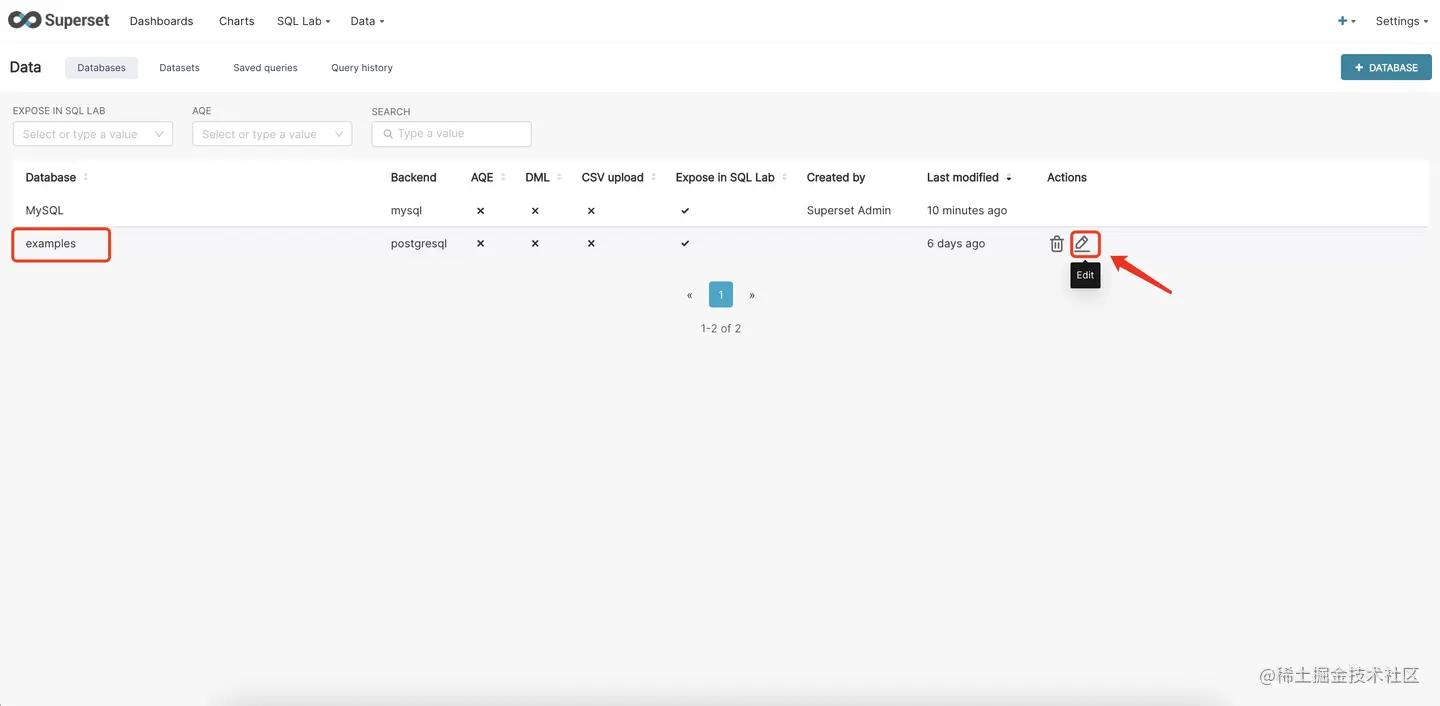Click the Superset logo

point(59,20)
